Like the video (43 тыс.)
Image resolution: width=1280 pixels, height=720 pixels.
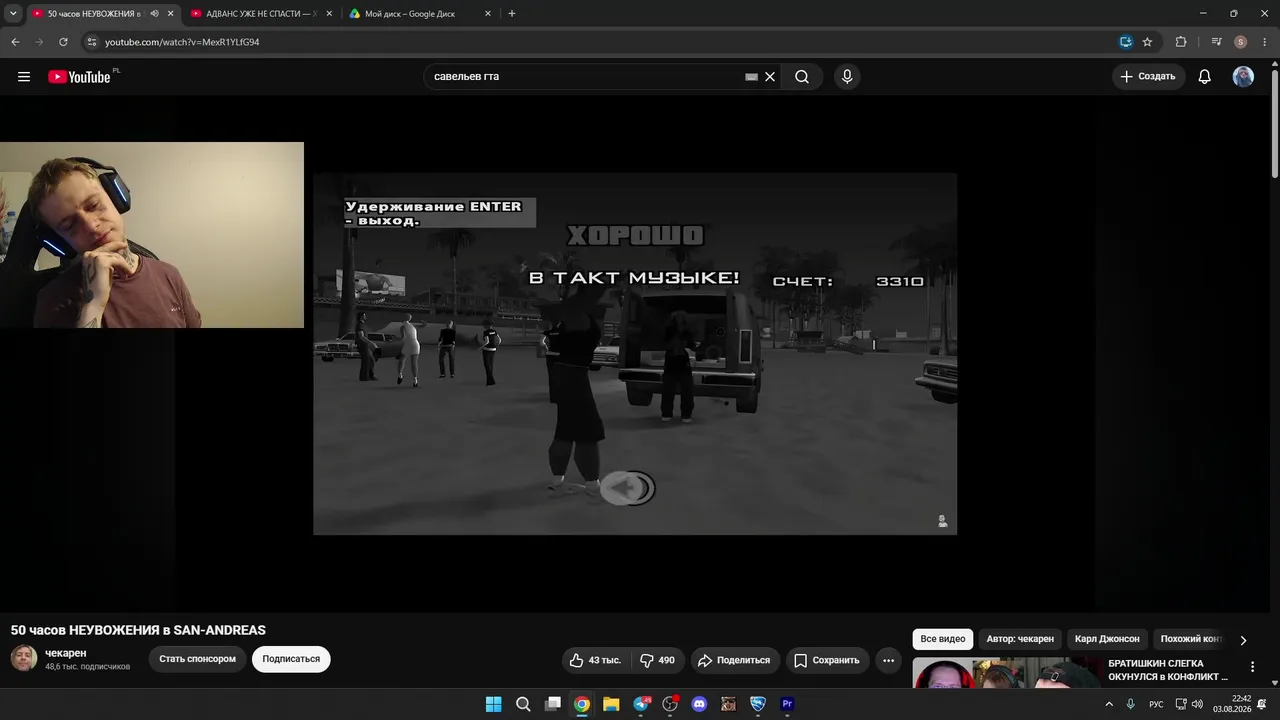coord(595,660)
